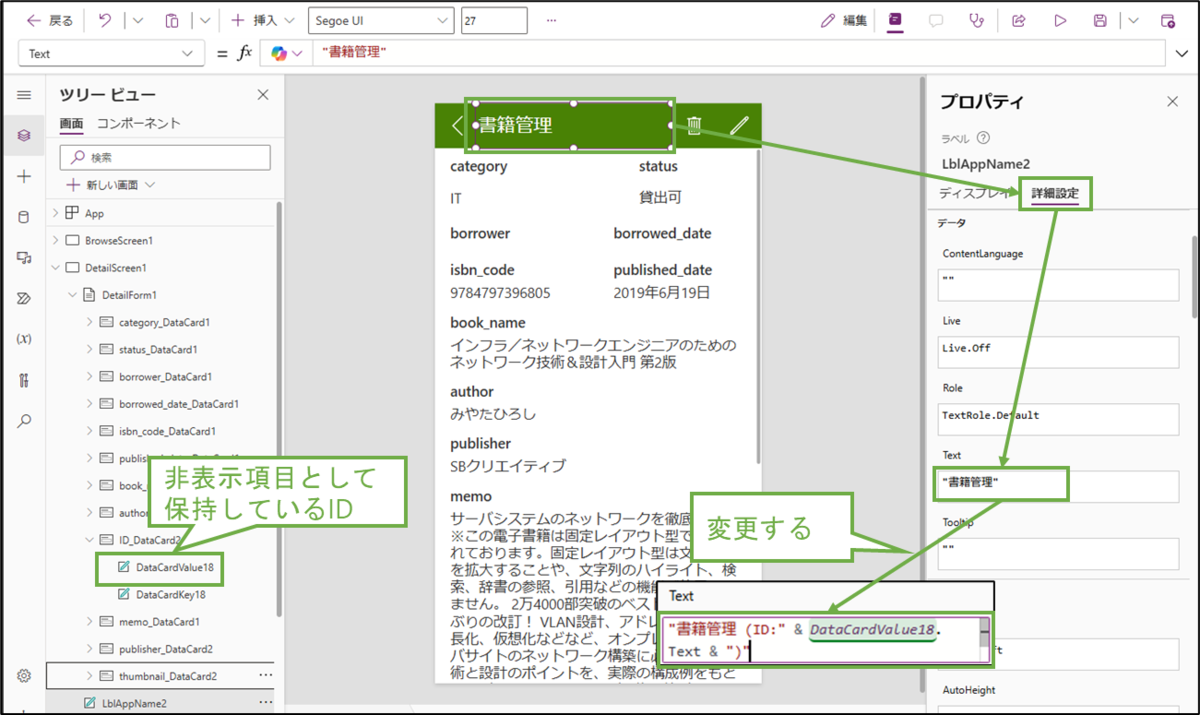The width and height of the screenshot is (1200, 715).
Task: Open the Segoe UI font dropdown
Action: pos(380,20)
